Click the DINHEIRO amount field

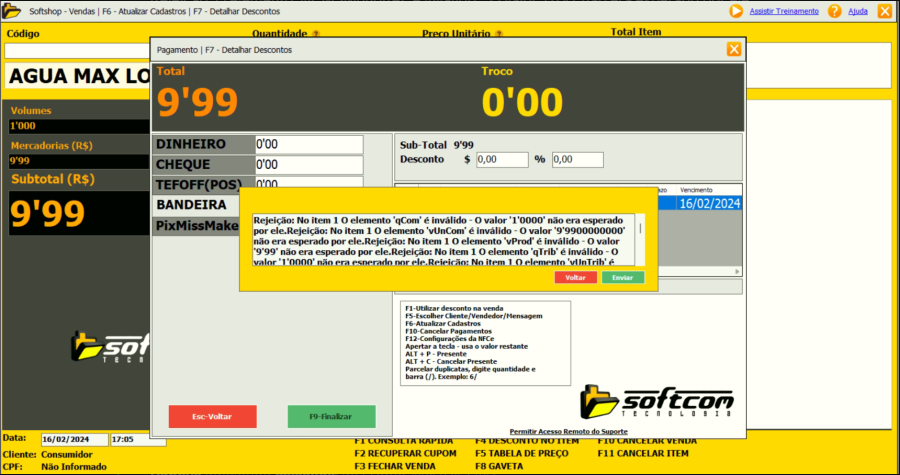(308, 144)
